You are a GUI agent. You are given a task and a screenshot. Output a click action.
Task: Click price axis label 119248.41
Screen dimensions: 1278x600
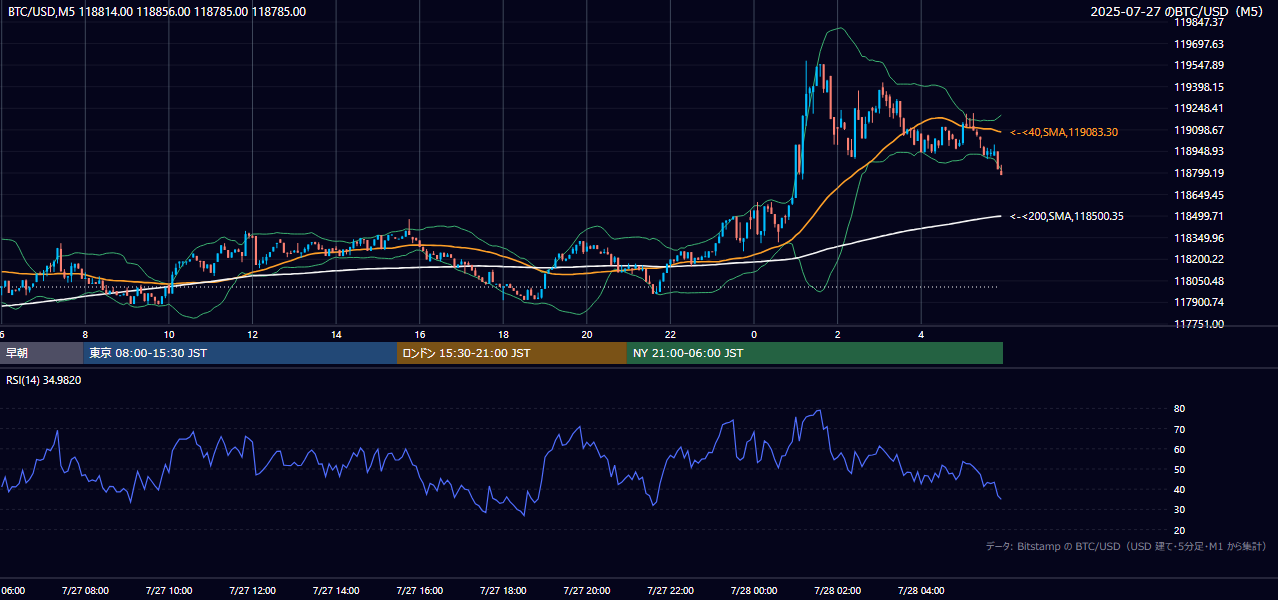1199,108
